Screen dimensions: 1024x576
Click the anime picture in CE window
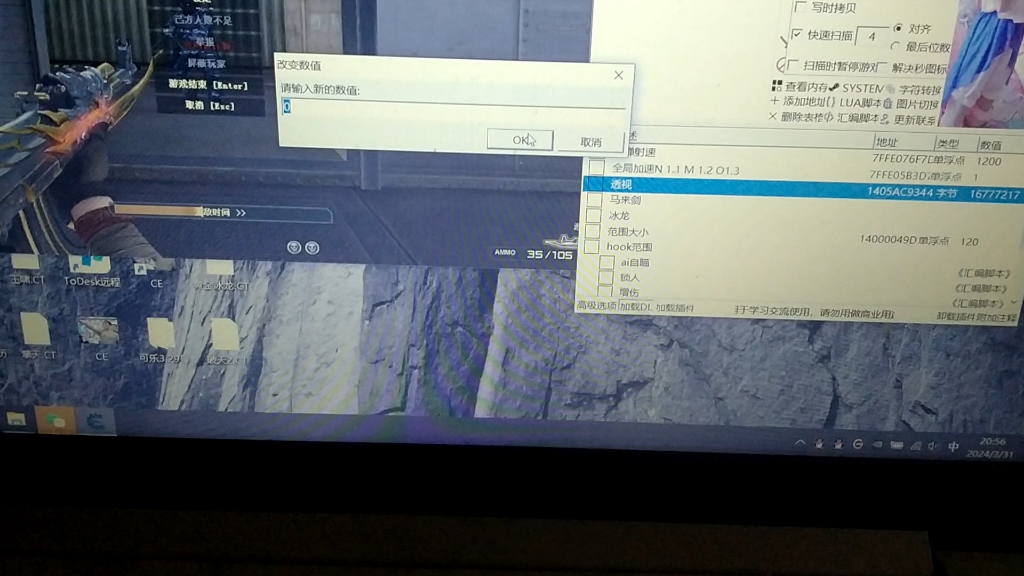coord(983,62)
